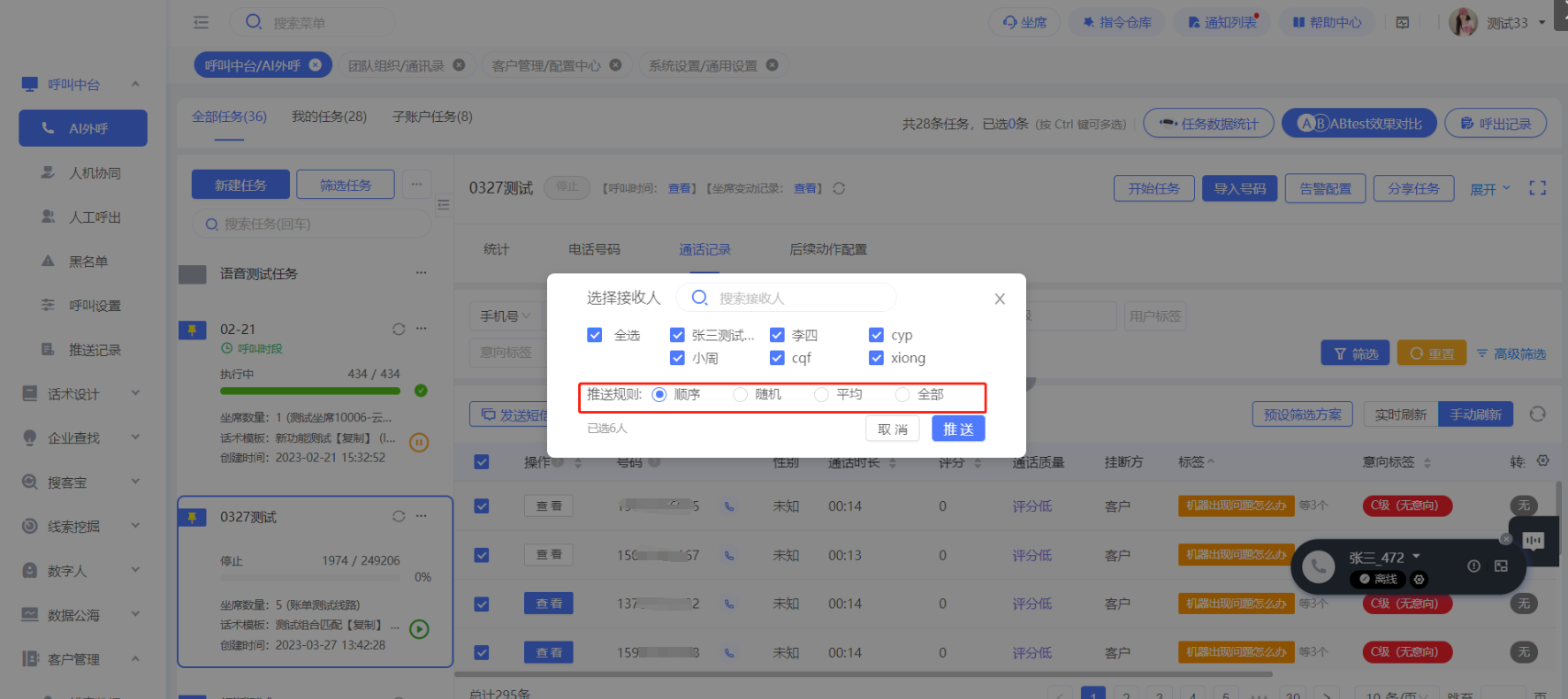Viewport: 1568px width, 699px height.
Task: Click the pause icon on 02-21 task card
Action: click(420, 443)
